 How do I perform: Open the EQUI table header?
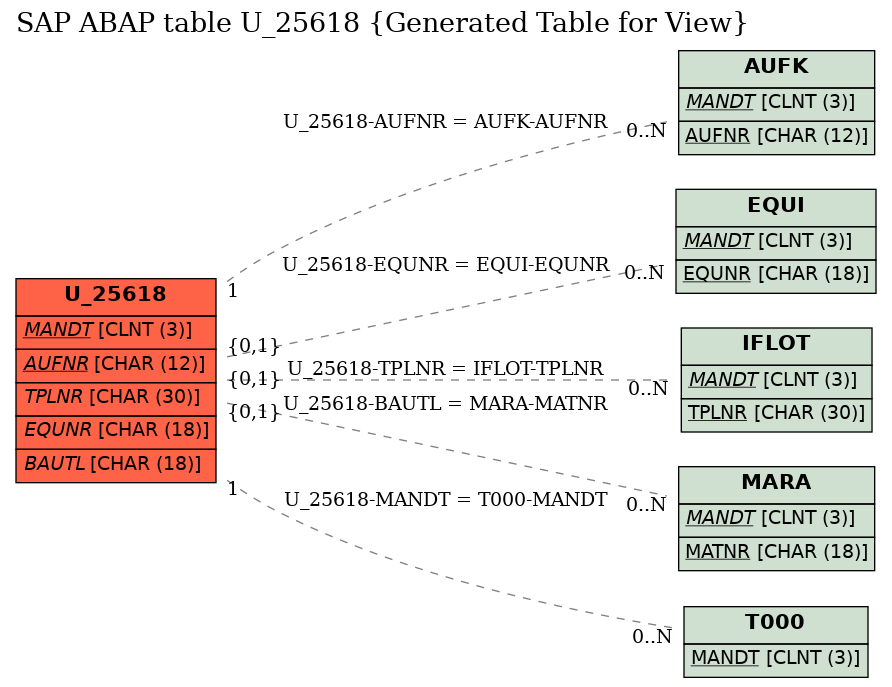775,208
